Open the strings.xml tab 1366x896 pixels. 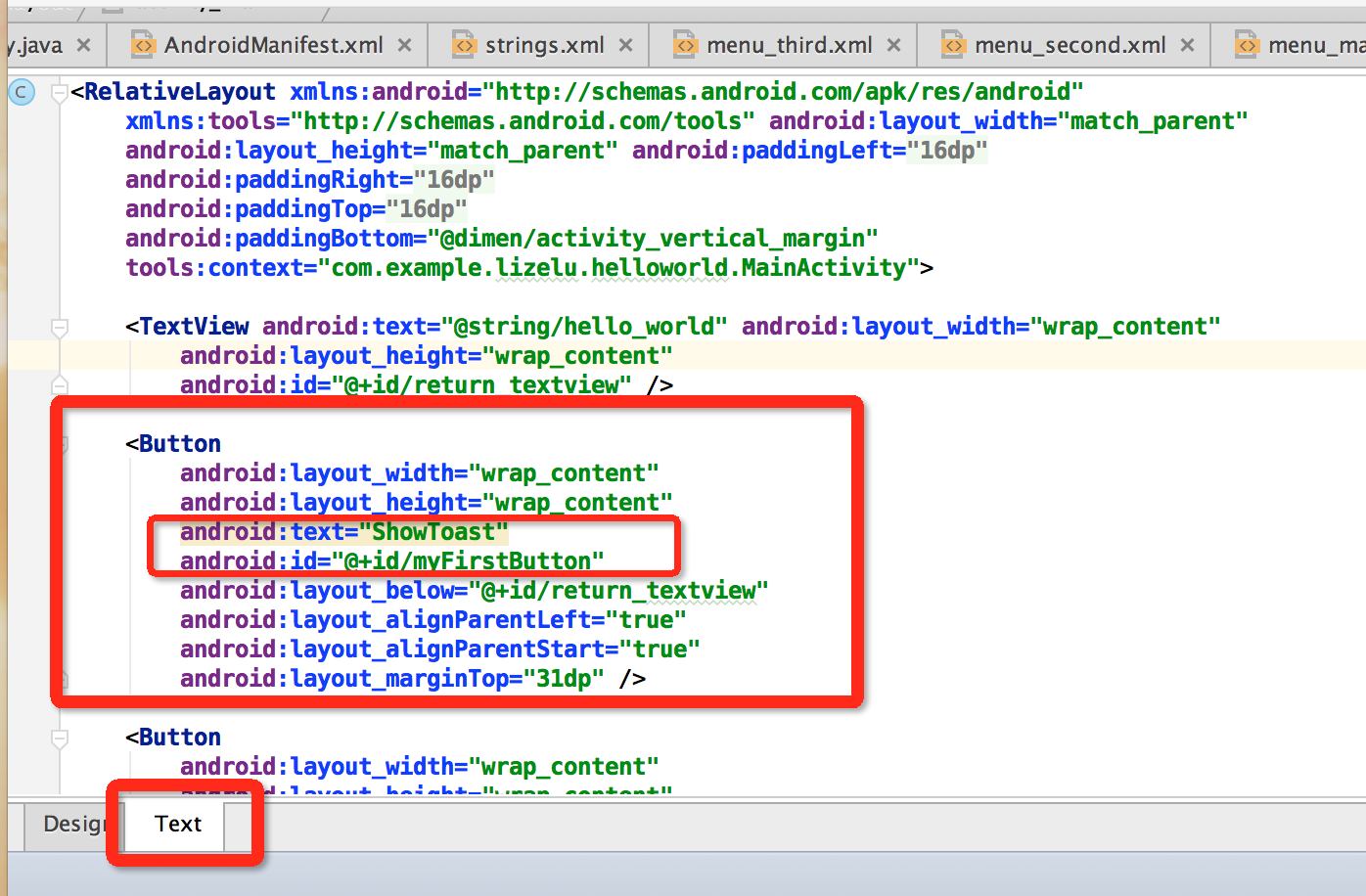pyautogui.click(x=544, y=45)
